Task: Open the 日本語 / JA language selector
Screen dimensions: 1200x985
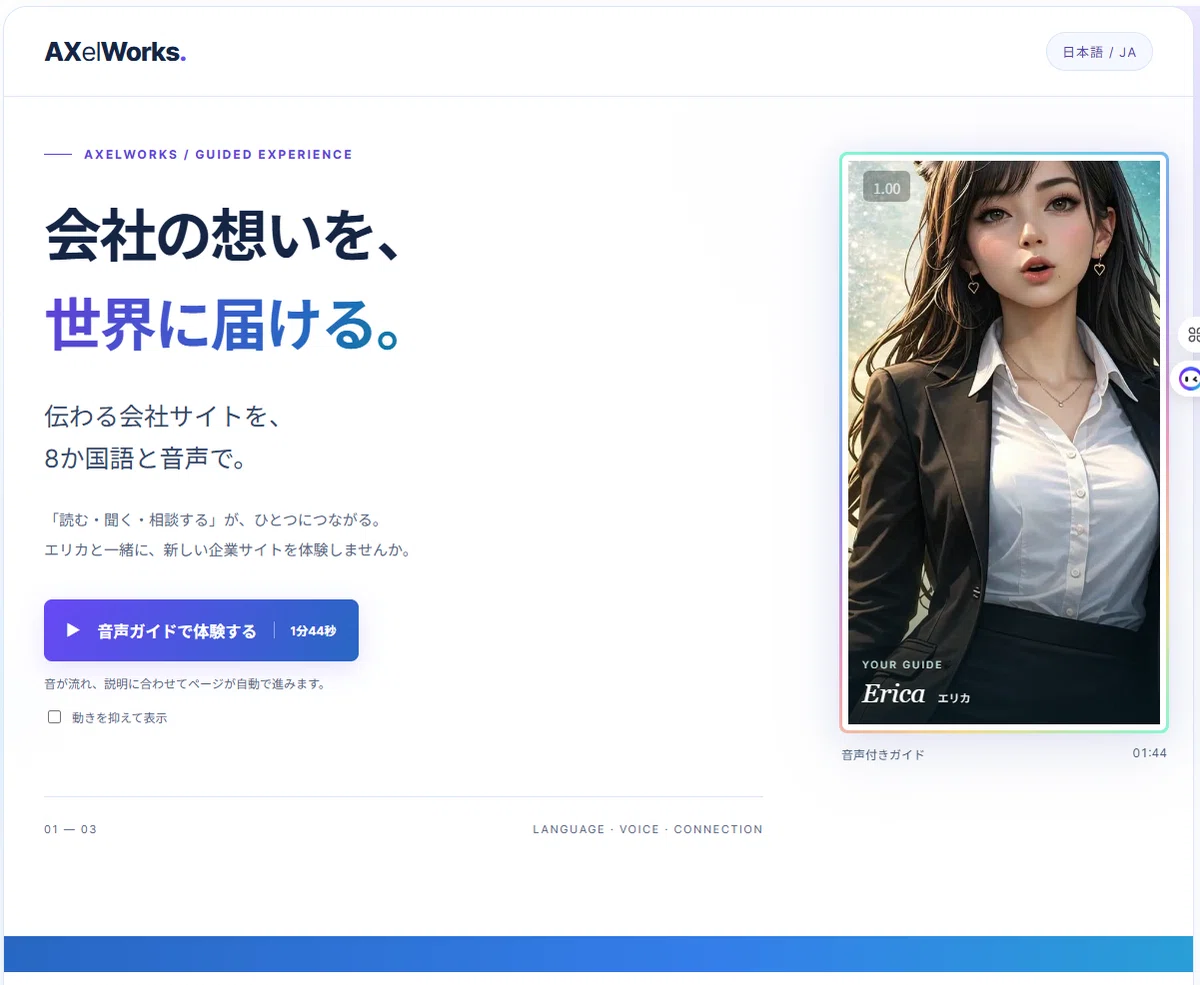Action: pyautogui.click(x=1099, y=52)
